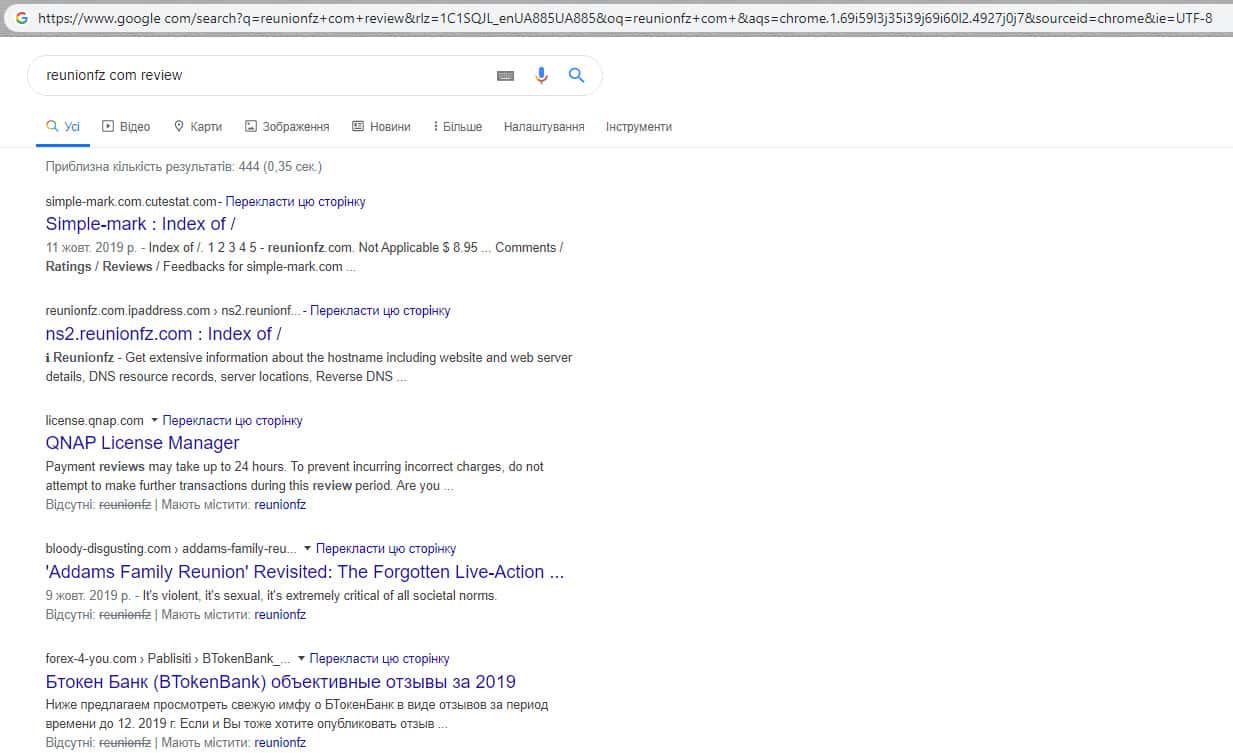The width and height of the screenshot is (1233, 753).
Task: Click the blue search magnifier button
Action: 576,75
